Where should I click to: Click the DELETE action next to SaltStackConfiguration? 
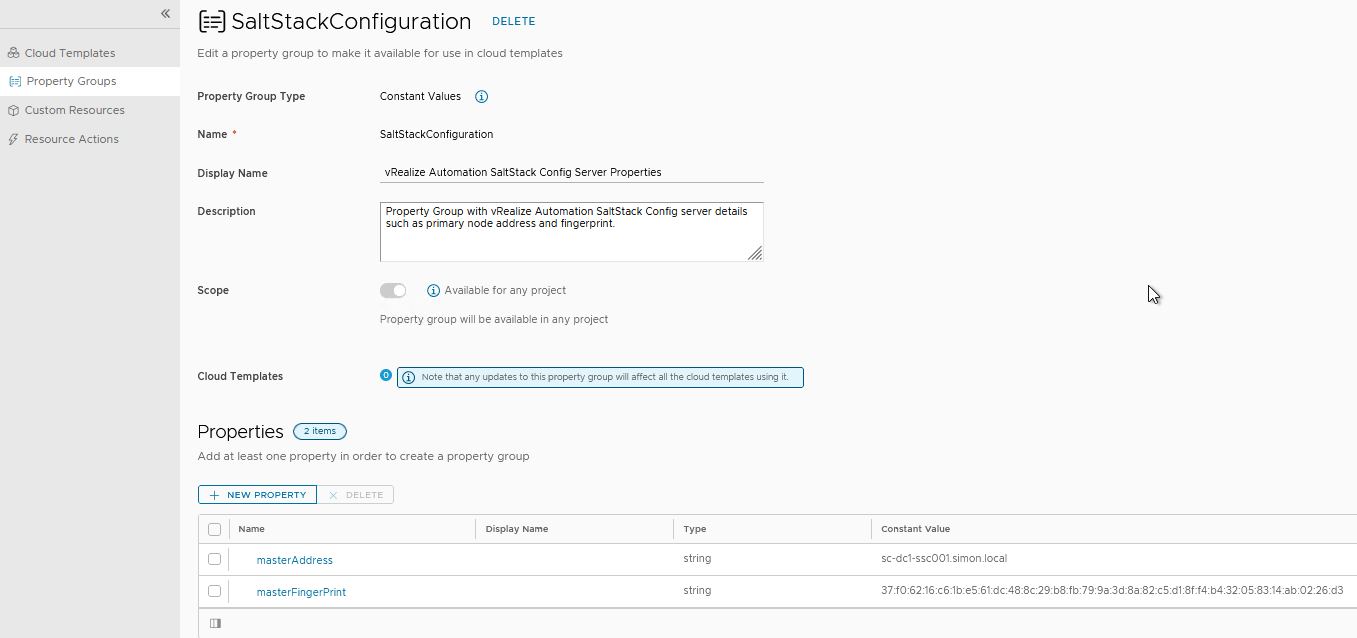click(x=513, y=21)
